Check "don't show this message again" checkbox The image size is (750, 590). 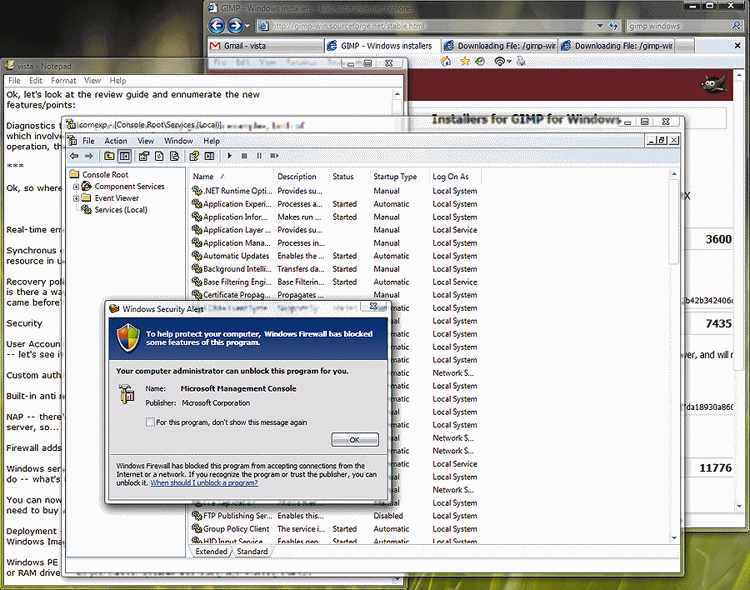[150, 422]
